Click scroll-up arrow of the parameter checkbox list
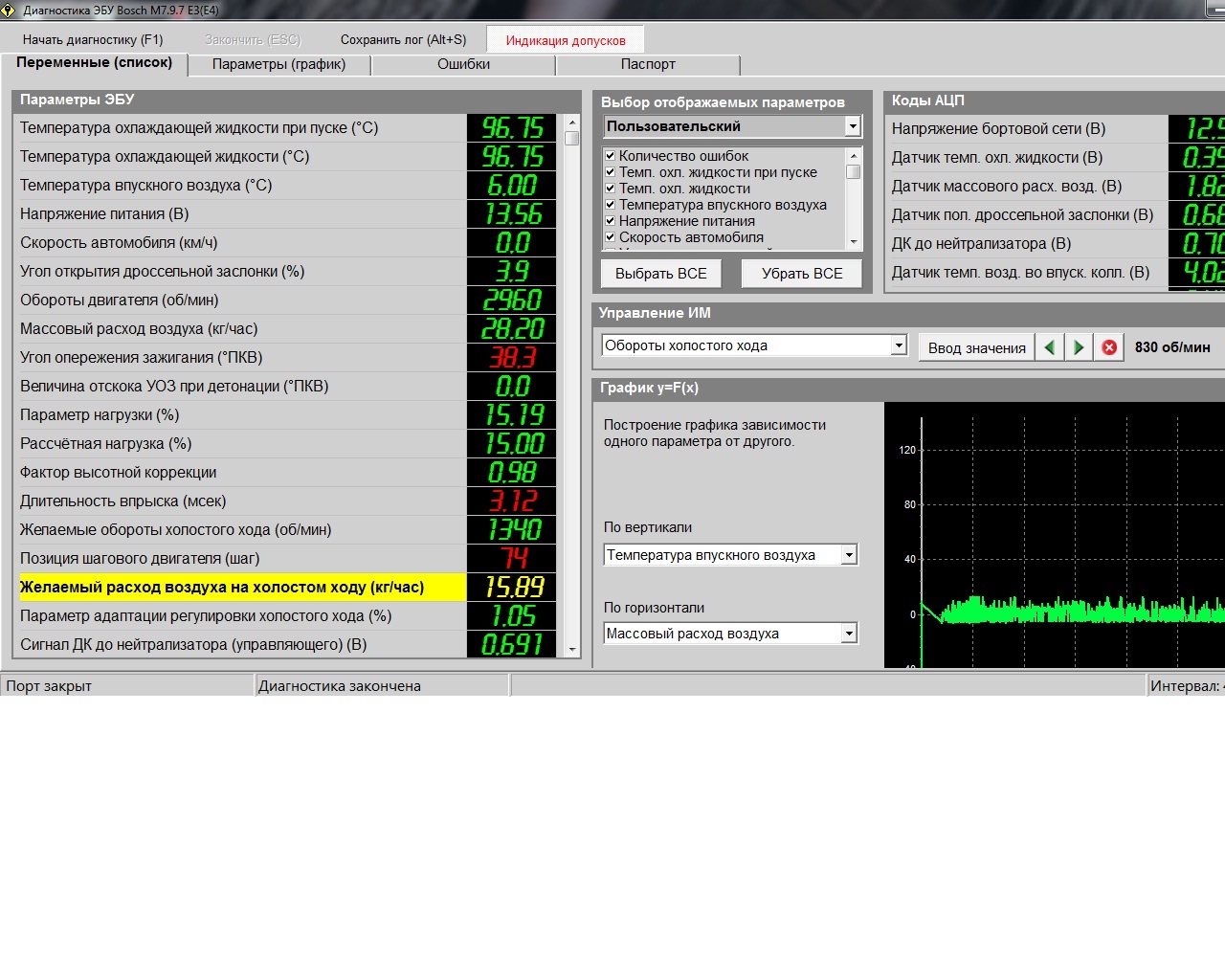 click(853, 155)
